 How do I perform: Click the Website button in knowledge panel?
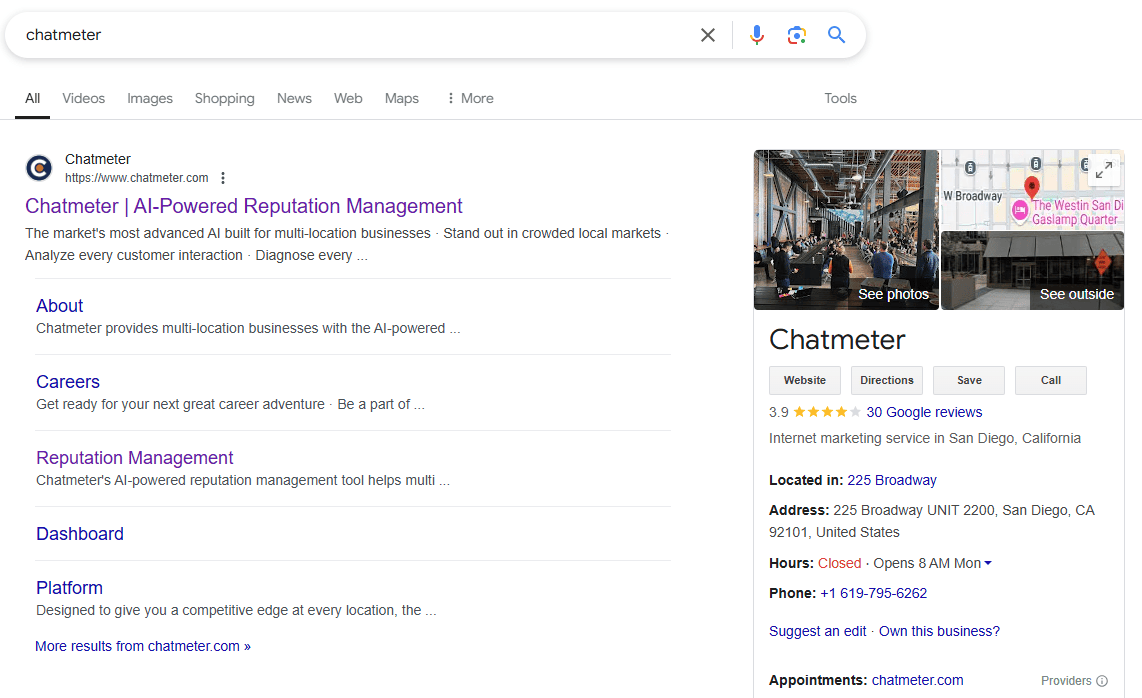805,380
